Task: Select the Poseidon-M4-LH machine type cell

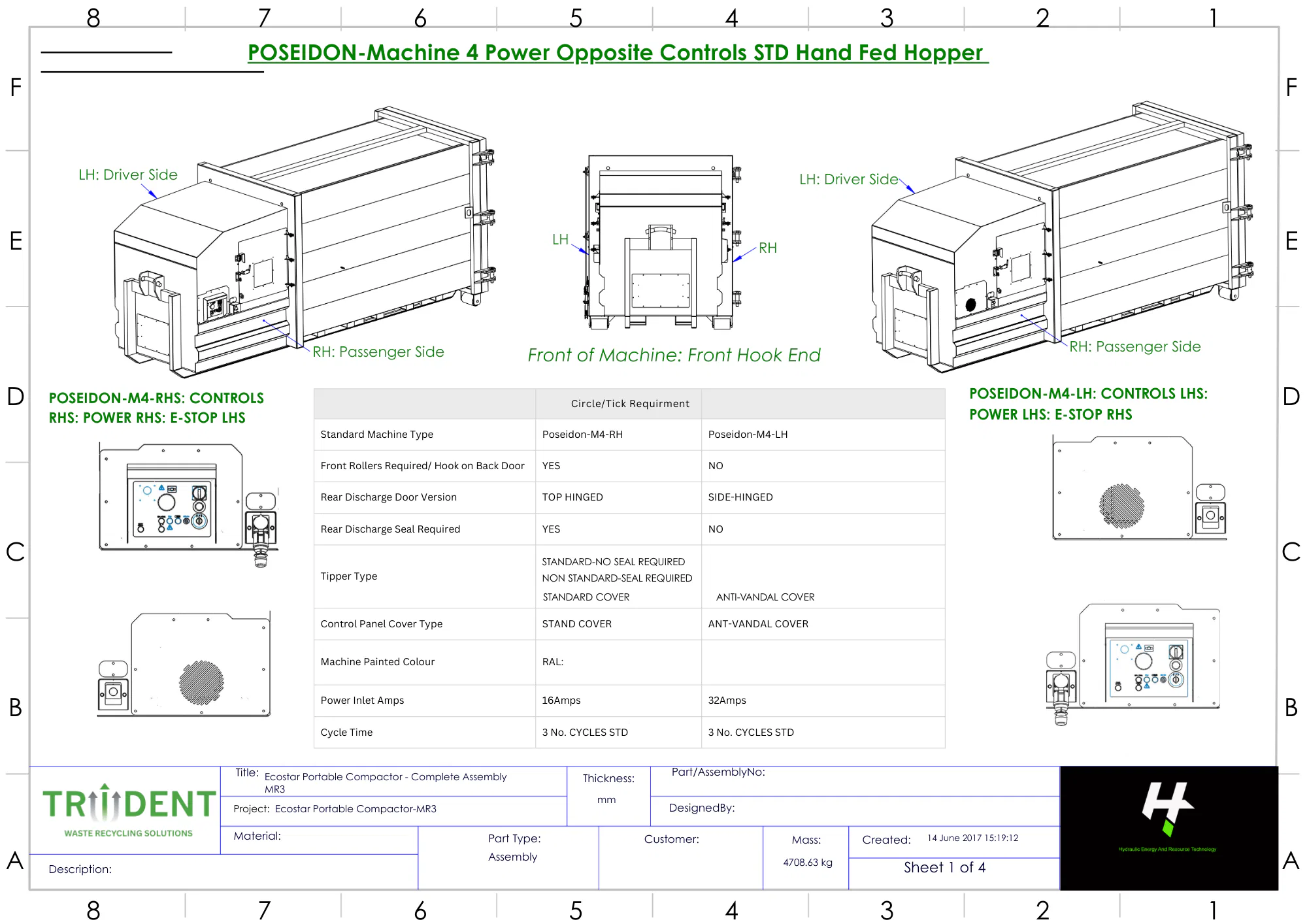Action: (x=748, y=435)
